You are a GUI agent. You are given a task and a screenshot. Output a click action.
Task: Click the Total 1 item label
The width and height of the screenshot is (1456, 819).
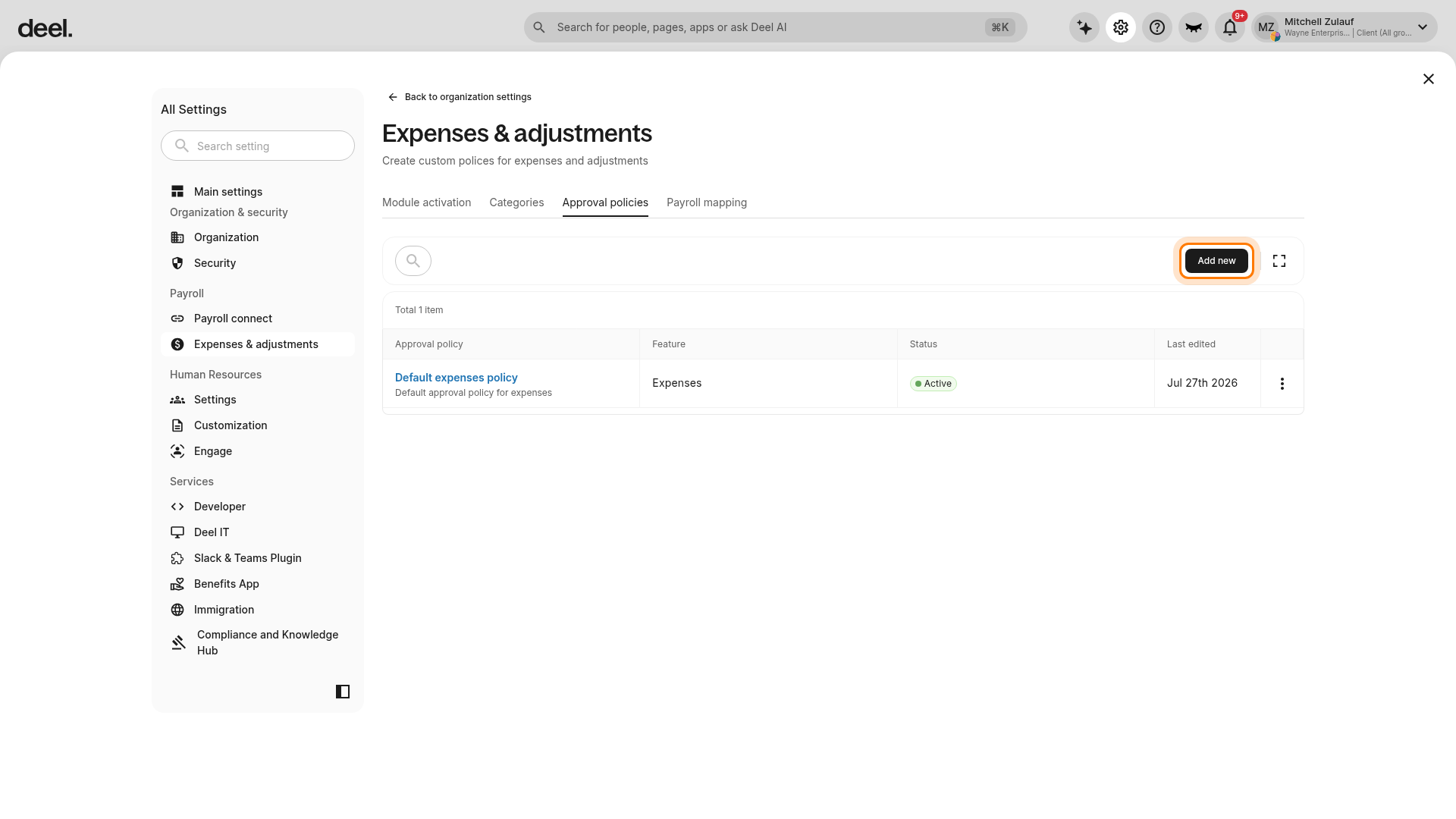point(419,310)
